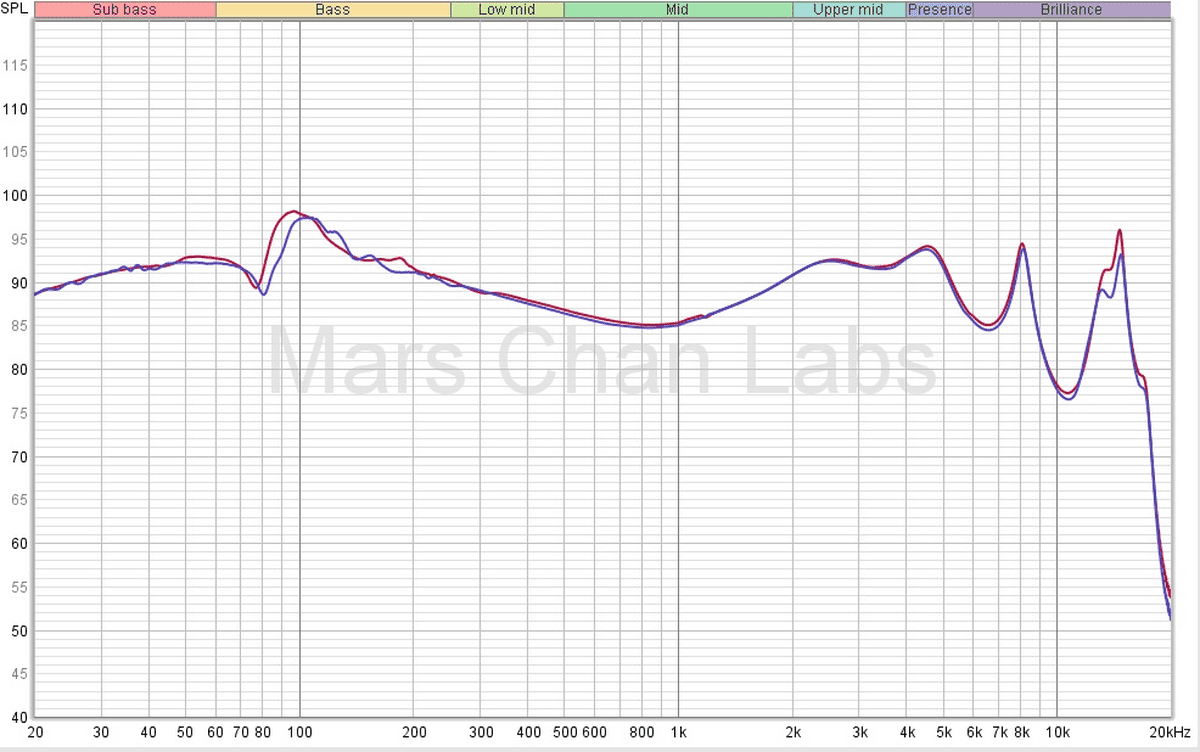Click the Brilliance band label
Image resolution: width=1200 pixels, height=752 pixels.
click(x=1071, y=10)
